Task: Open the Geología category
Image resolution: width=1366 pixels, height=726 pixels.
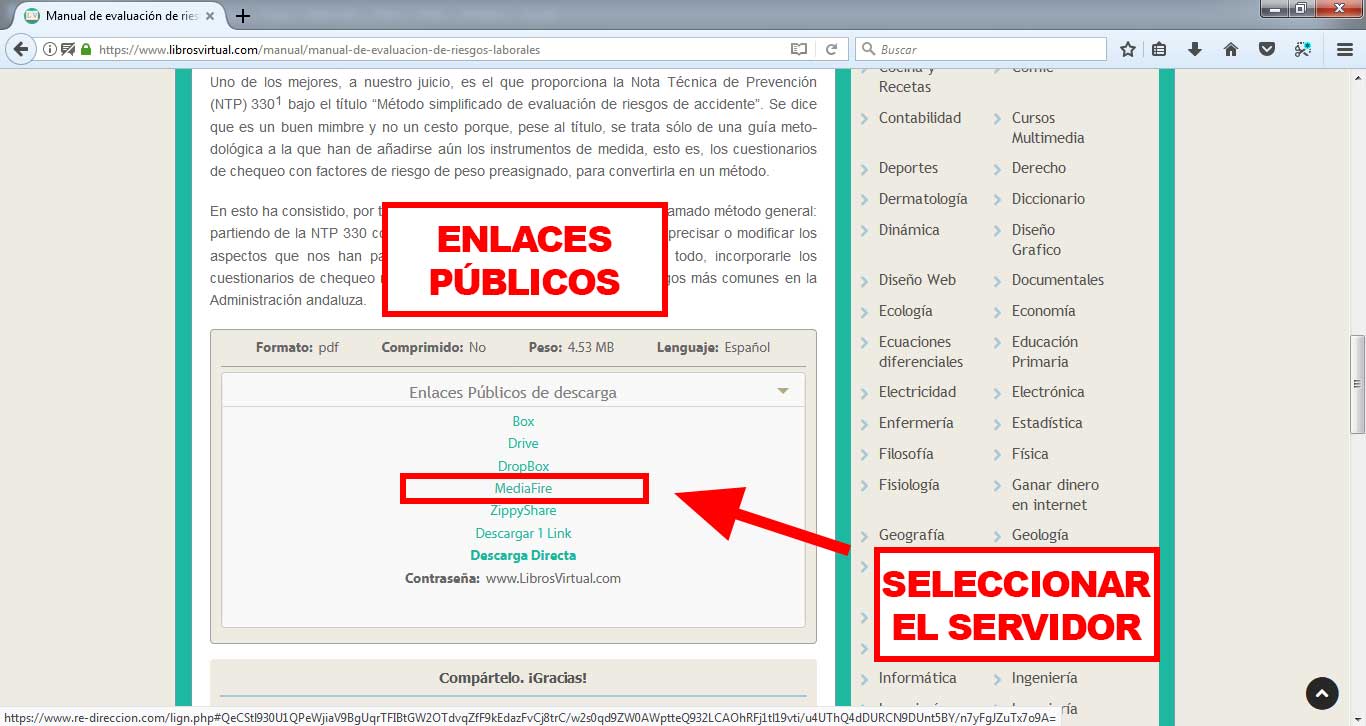Action: [x=1039, y=534]
